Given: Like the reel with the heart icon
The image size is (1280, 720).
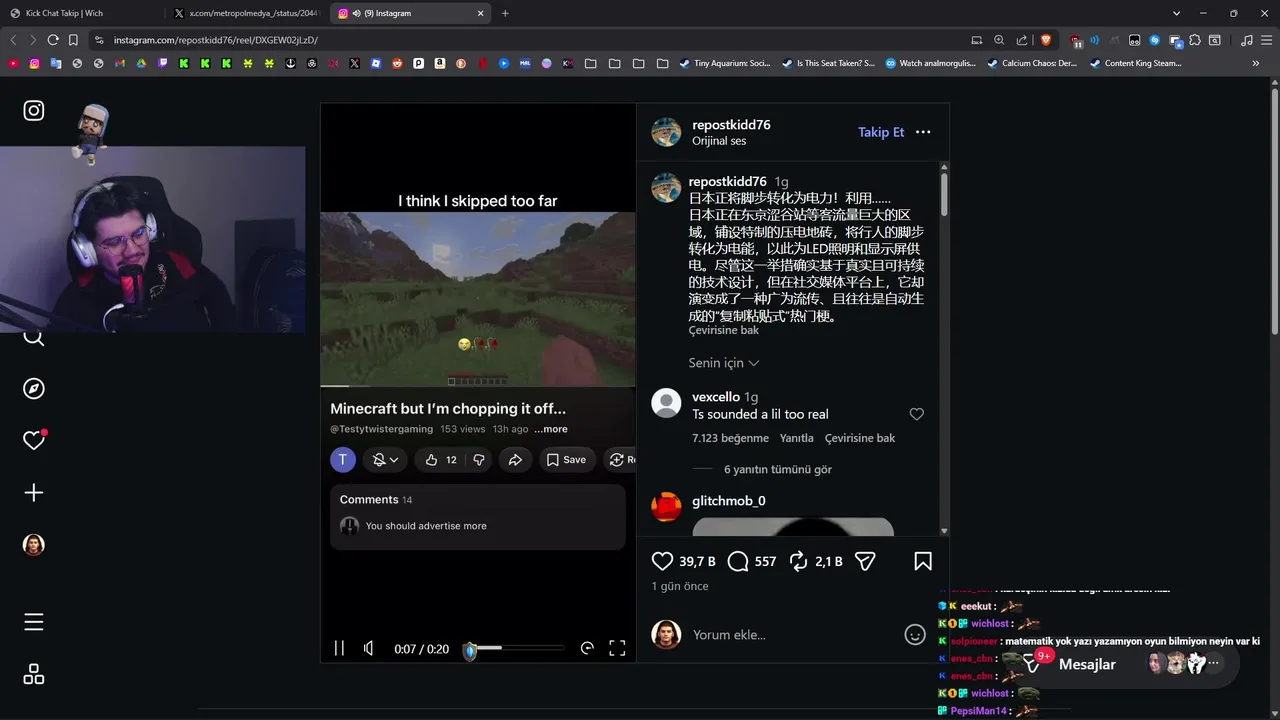Looking at the screenshot, I should click(662, 561).
